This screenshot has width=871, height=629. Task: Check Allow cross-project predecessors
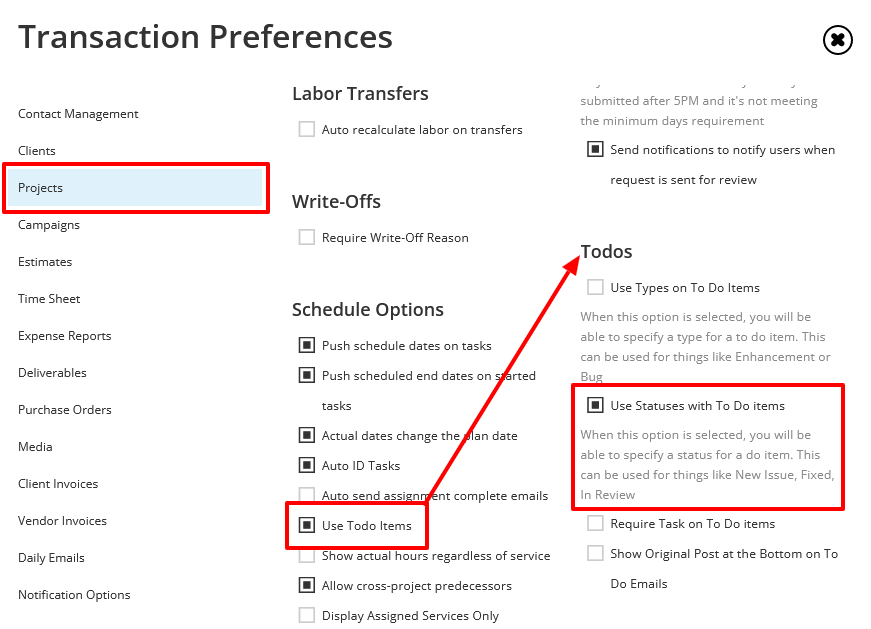pos(307,585)
